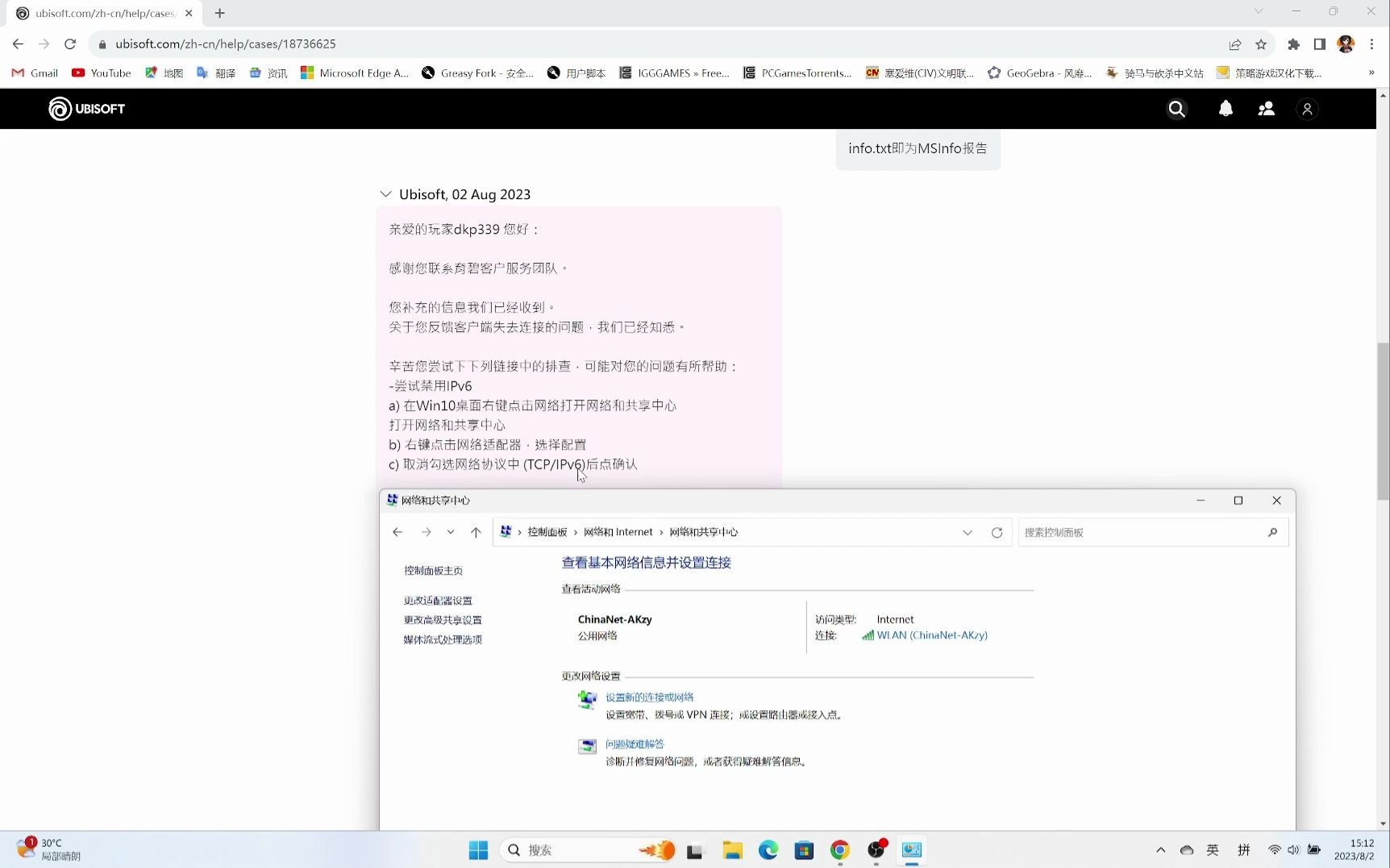This screenshot has height=868, width=1390.
Task: Open the control panel taskbar icon
Action: [x=912, y=850]
